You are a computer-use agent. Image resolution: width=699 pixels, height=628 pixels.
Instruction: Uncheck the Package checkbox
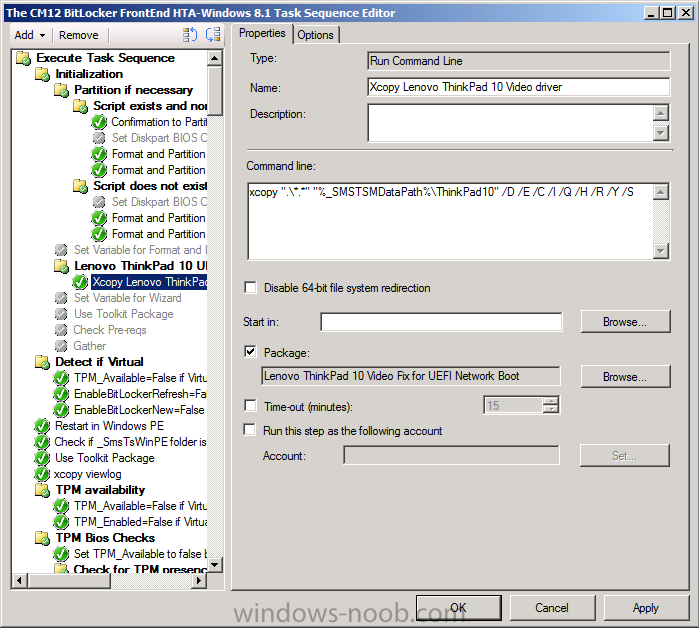pos(251,352)
